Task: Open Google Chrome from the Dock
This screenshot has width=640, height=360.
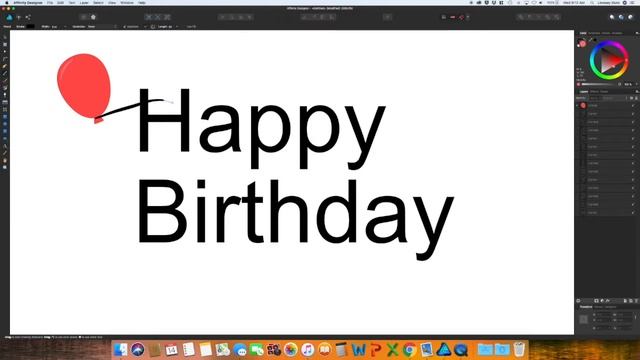Action: (409, 350)
